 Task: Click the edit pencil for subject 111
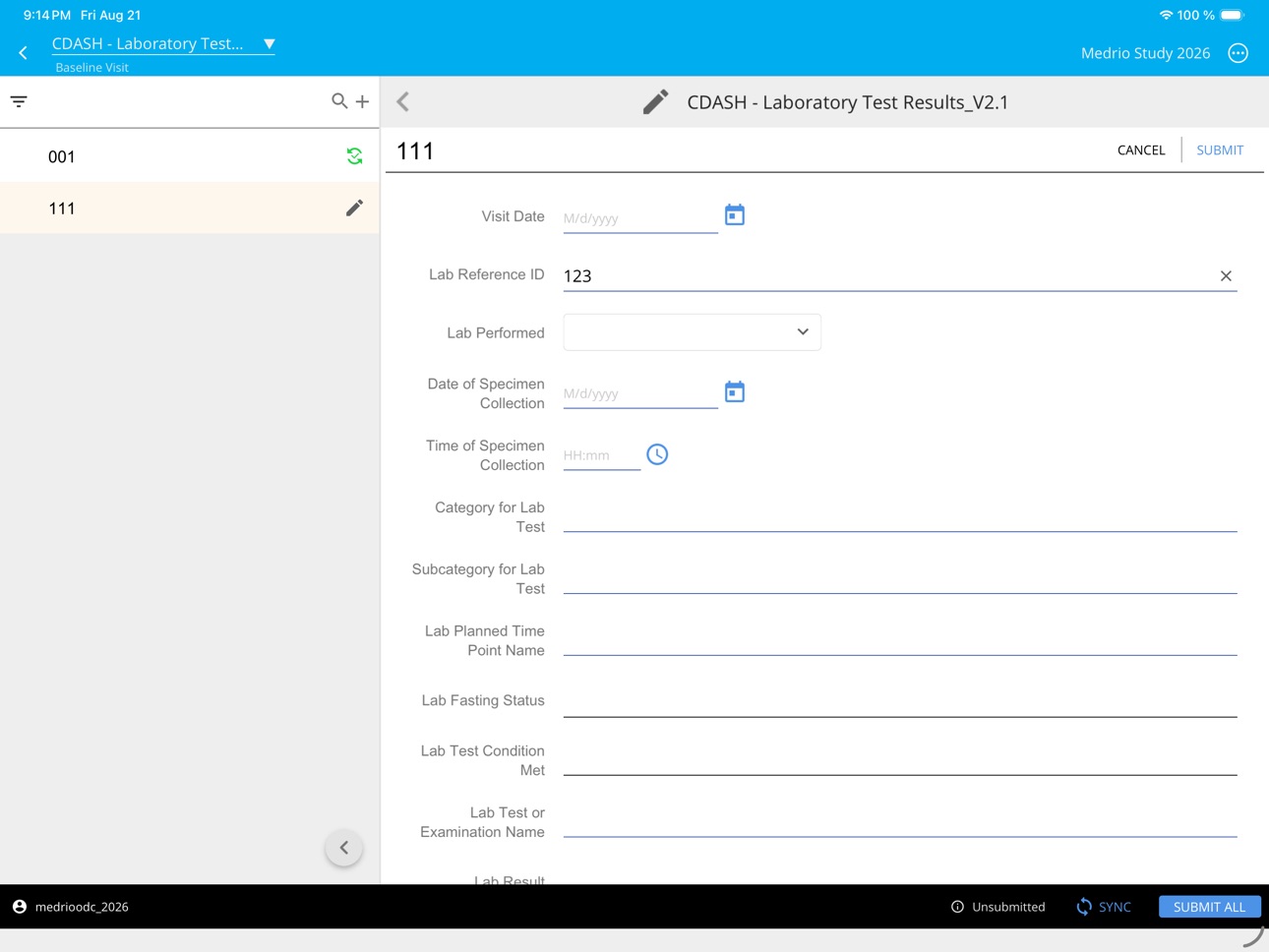tap(354, 208)
